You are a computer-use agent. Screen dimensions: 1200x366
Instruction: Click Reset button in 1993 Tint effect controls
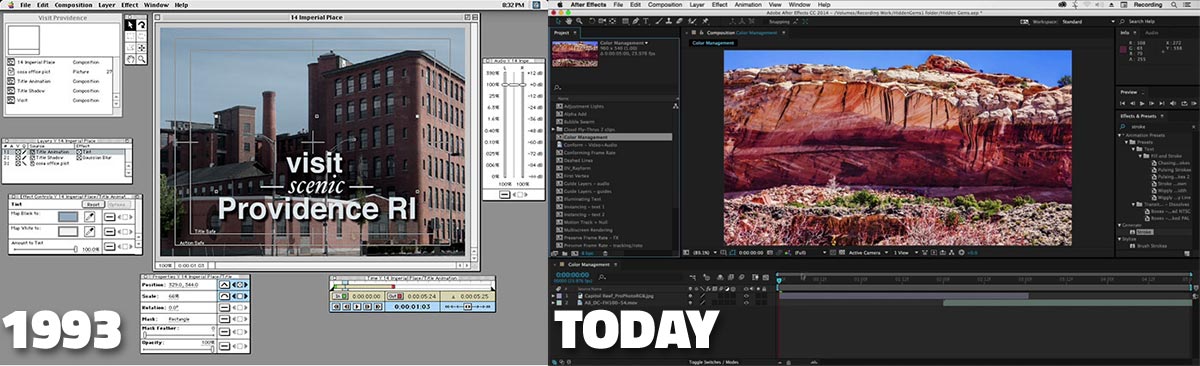point(93,204)
